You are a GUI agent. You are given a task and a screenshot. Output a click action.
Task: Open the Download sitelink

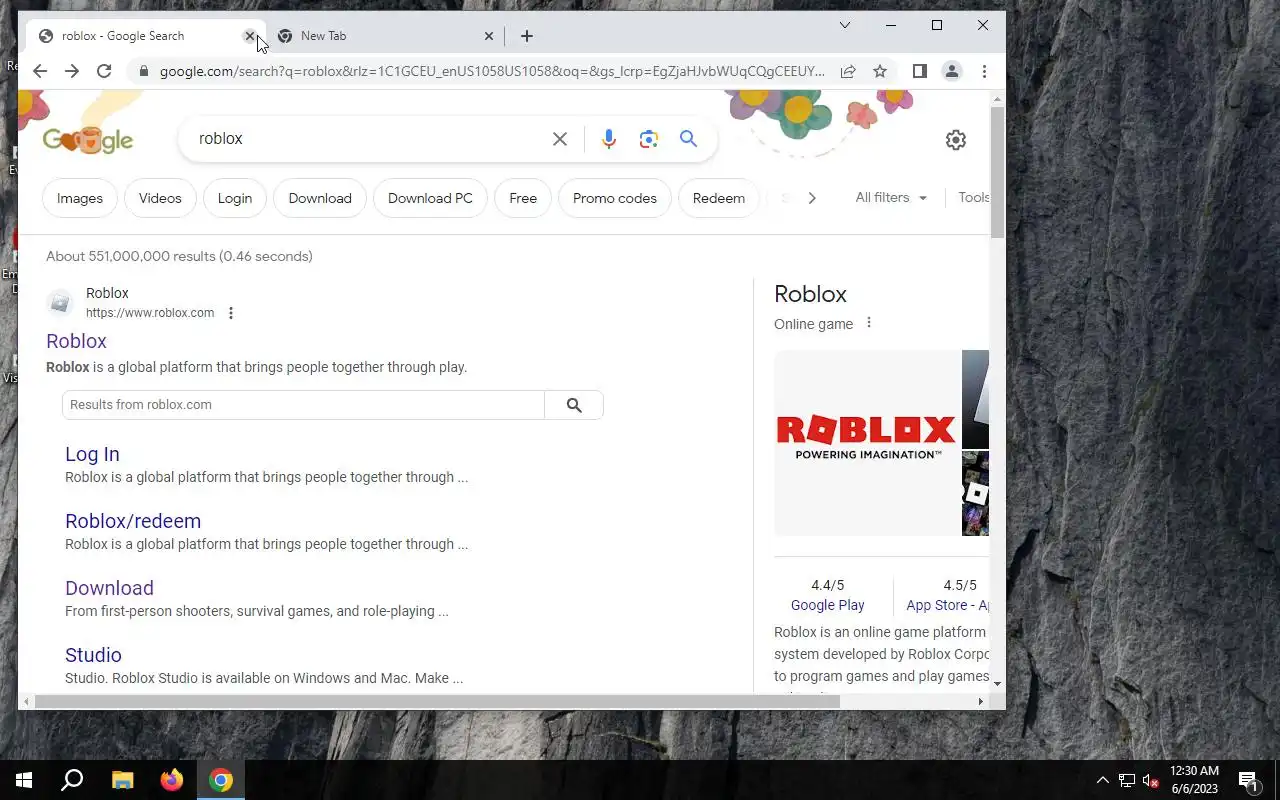pyautogui.click(x=109, y=588)
